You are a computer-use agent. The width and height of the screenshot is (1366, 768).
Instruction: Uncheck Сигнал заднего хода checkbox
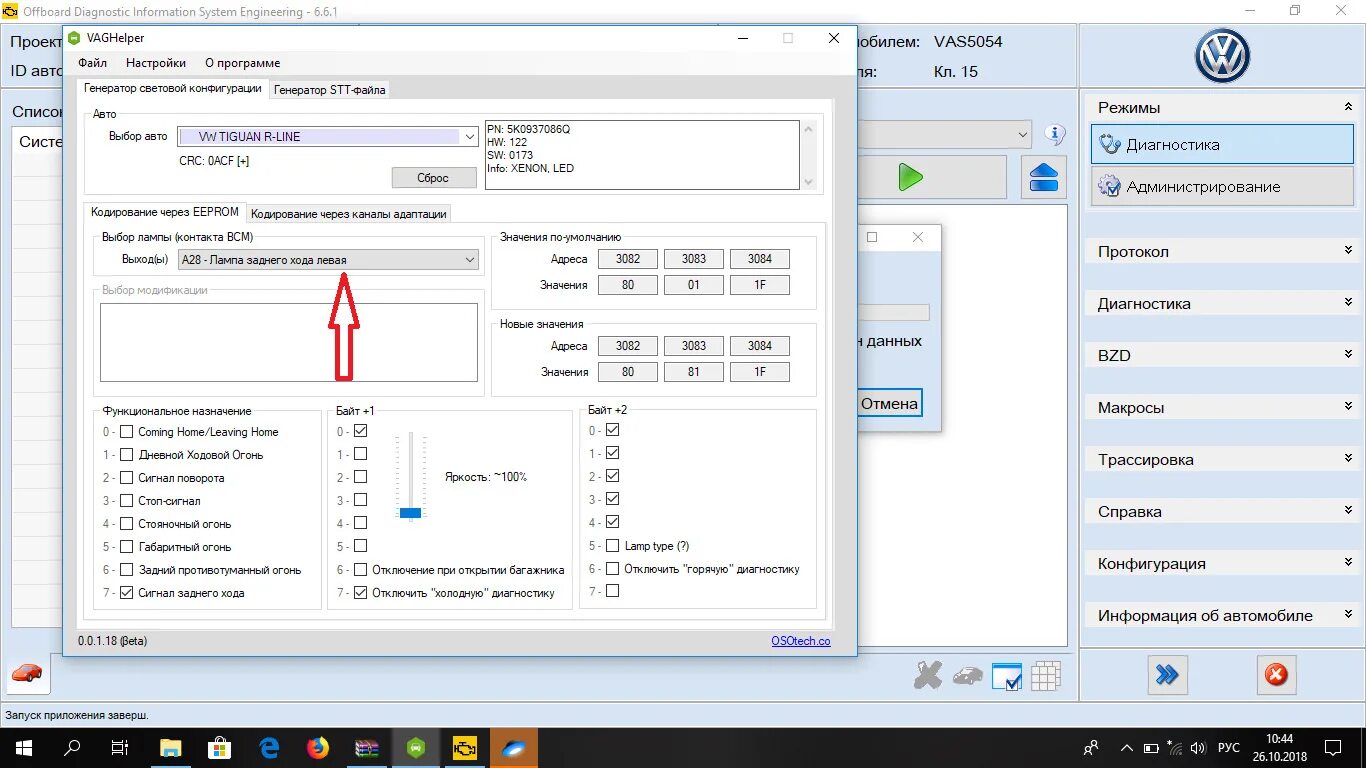(x=126, y=593)
